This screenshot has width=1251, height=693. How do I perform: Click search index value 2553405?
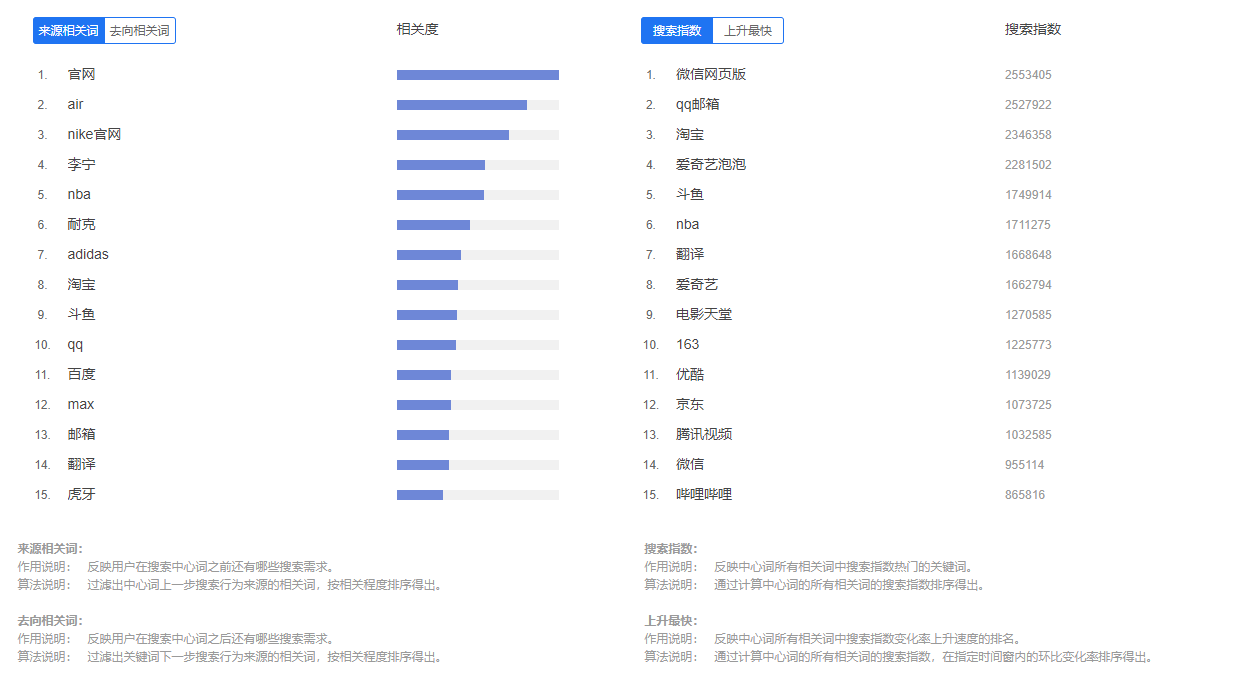point(1028,75)
